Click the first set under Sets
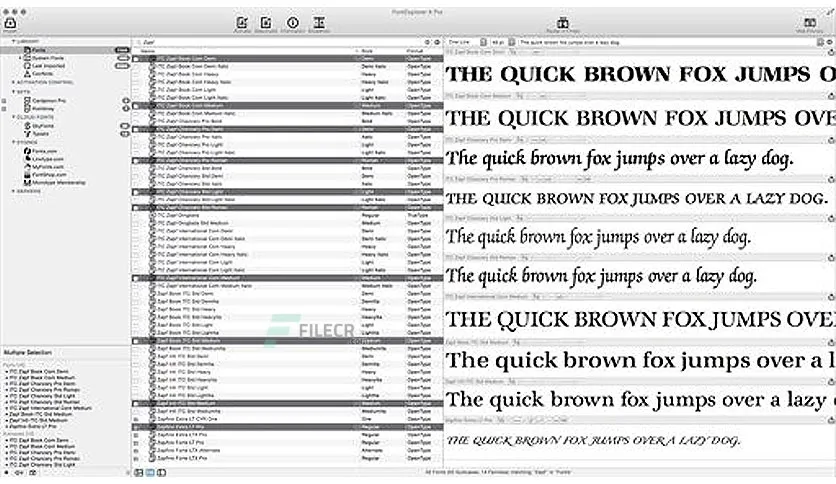Image resolution: width=836 pixels, height=484 pixels. coord(48,101)
